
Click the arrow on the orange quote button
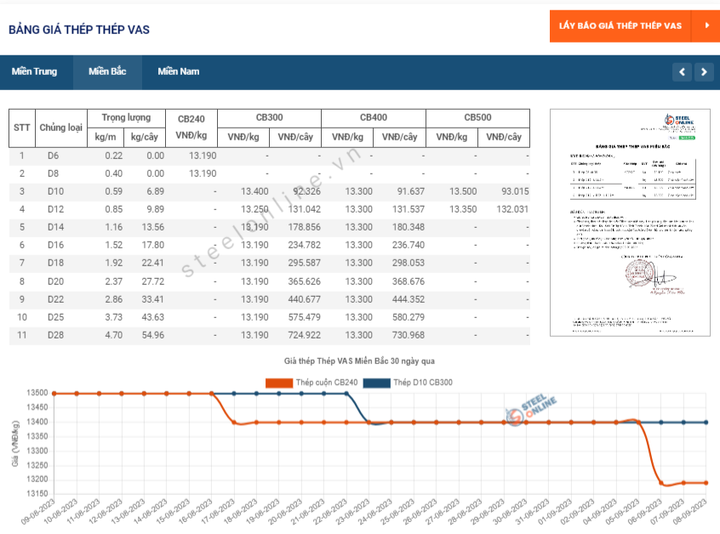pyautogui.click(x=707, y=26)
